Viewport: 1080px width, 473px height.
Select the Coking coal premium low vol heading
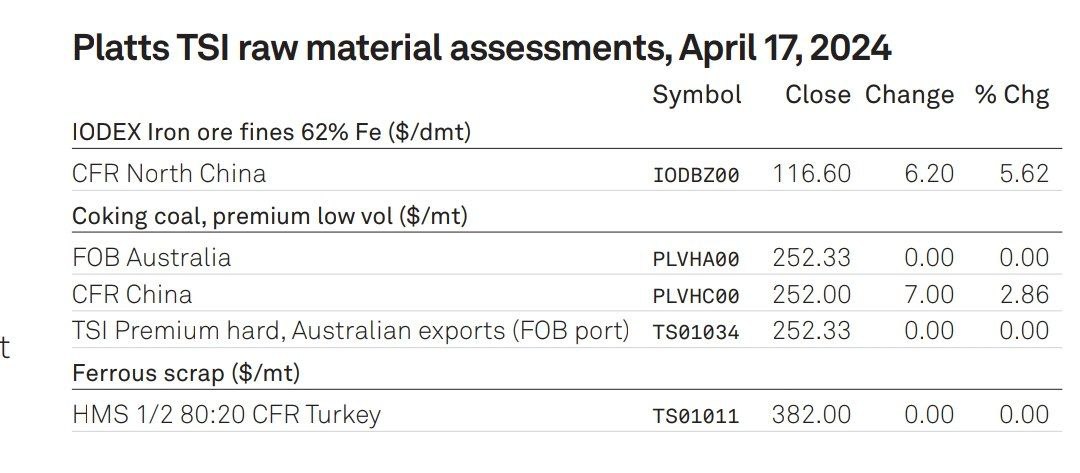pos(270,216)
